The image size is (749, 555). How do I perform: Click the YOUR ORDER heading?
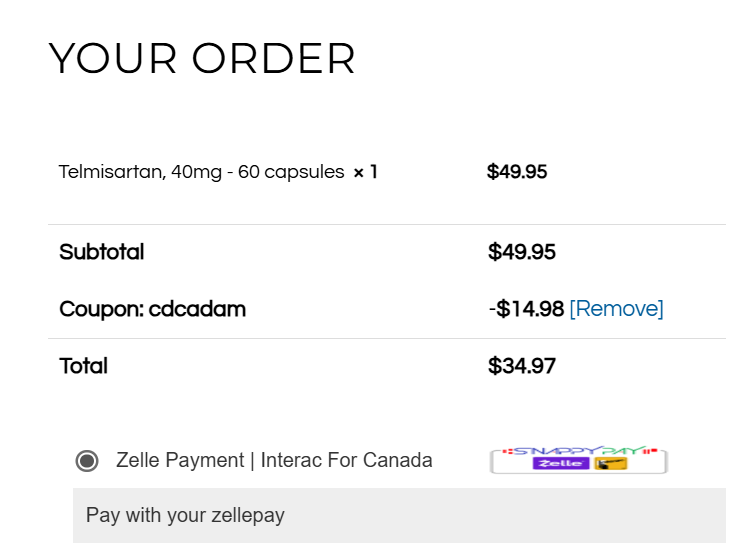[x=202, y=59]
